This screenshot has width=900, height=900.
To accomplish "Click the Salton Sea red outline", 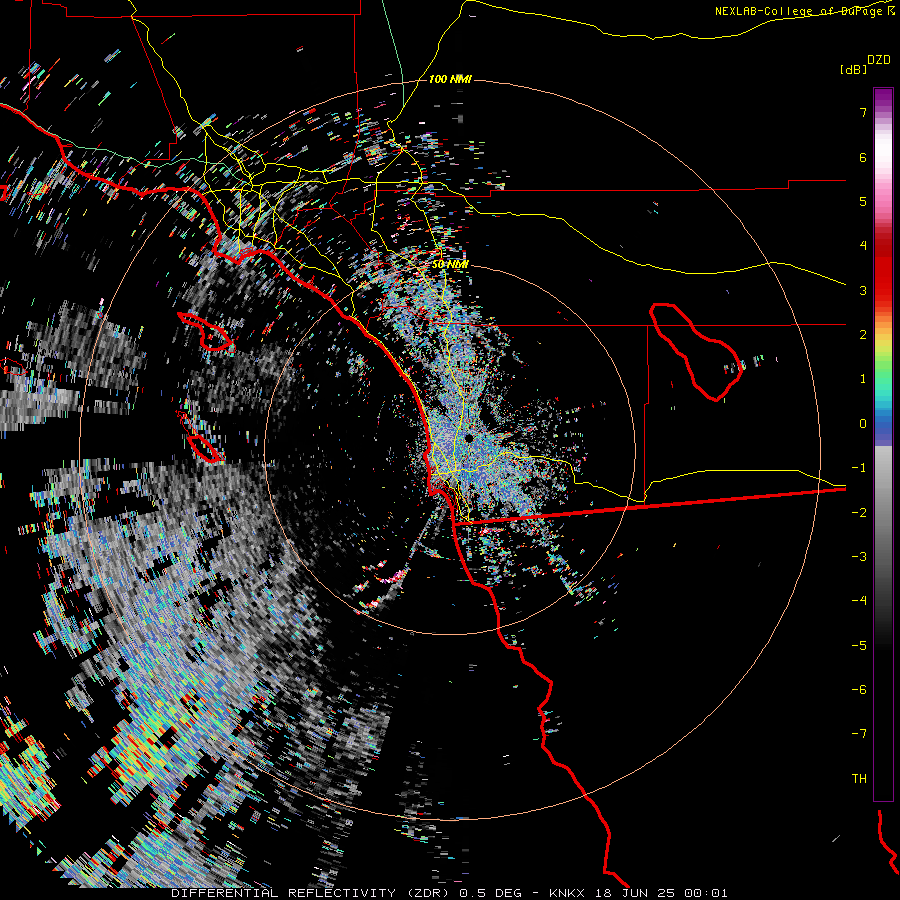I will [696, 352].
